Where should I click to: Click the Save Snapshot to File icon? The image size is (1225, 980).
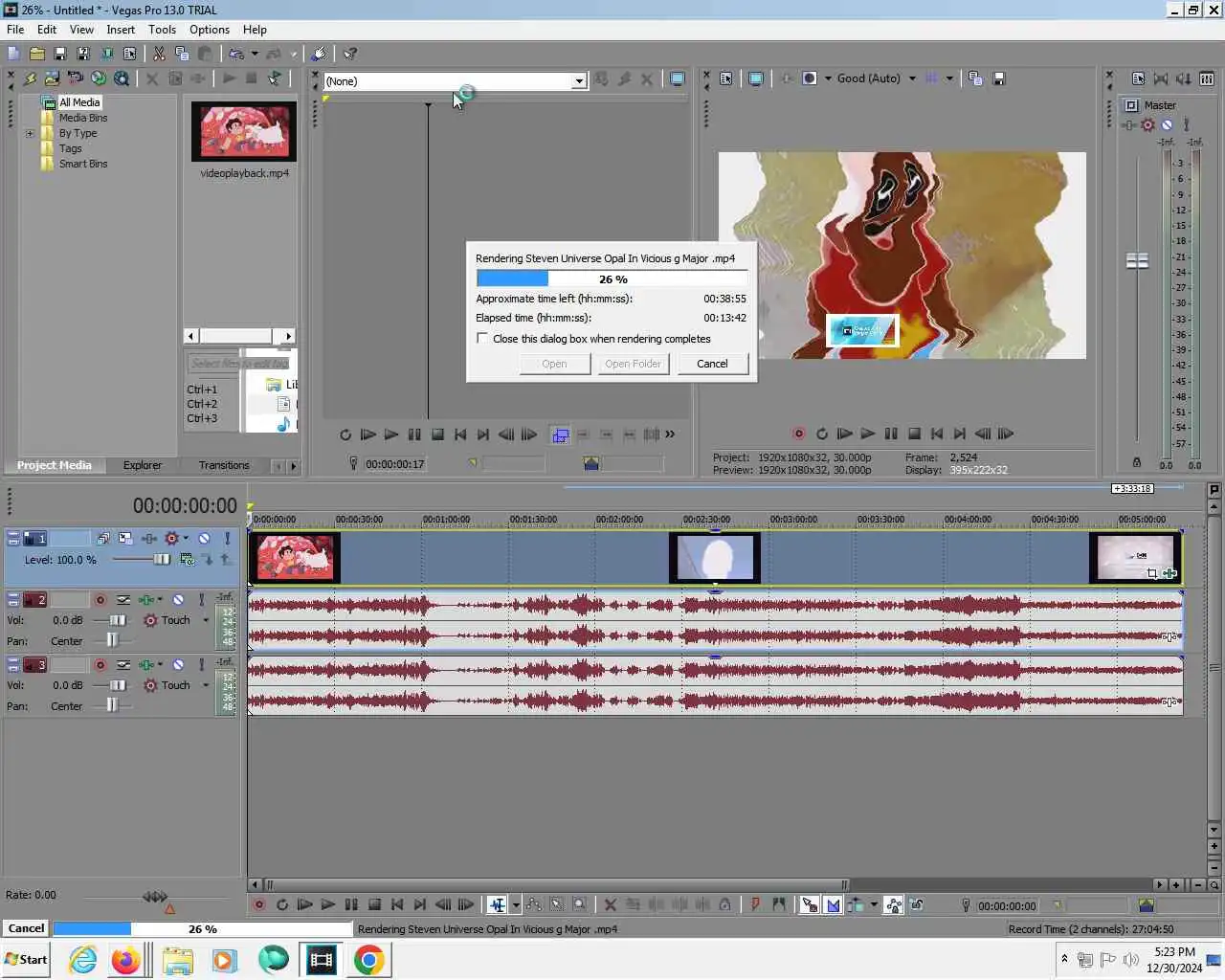pyautogui.click(x=998, y=78)
